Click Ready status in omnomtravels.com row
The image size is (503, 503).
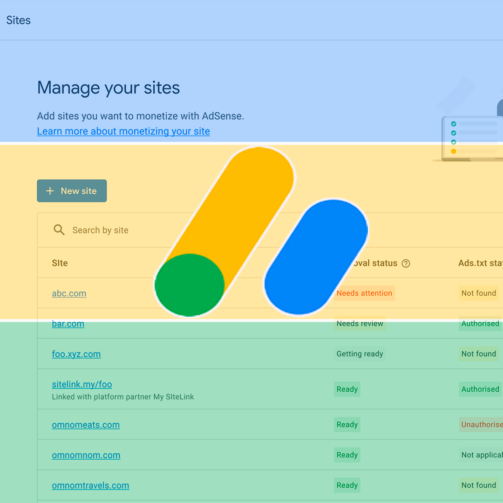(x=347, y=485)
